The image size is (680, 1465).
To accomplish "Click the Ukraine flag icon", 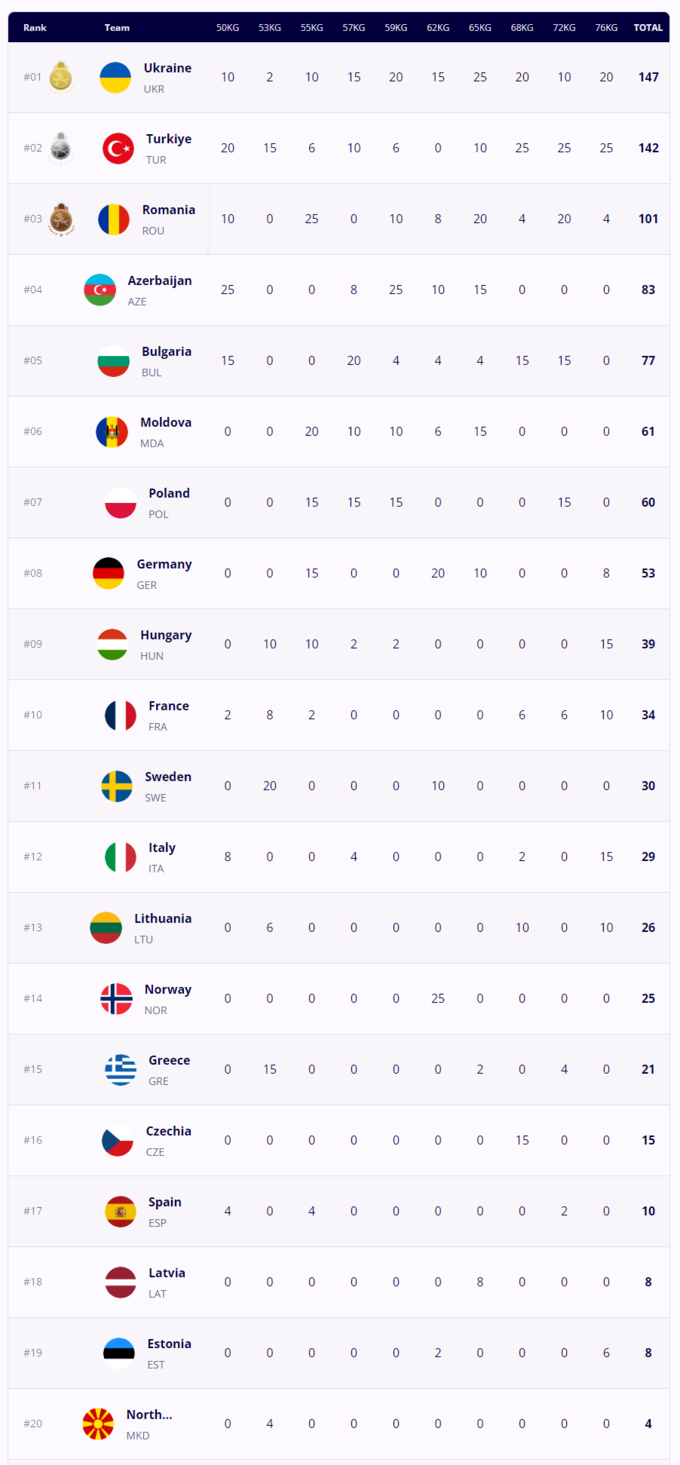I will pyautogui.click(x=116, y=77).
